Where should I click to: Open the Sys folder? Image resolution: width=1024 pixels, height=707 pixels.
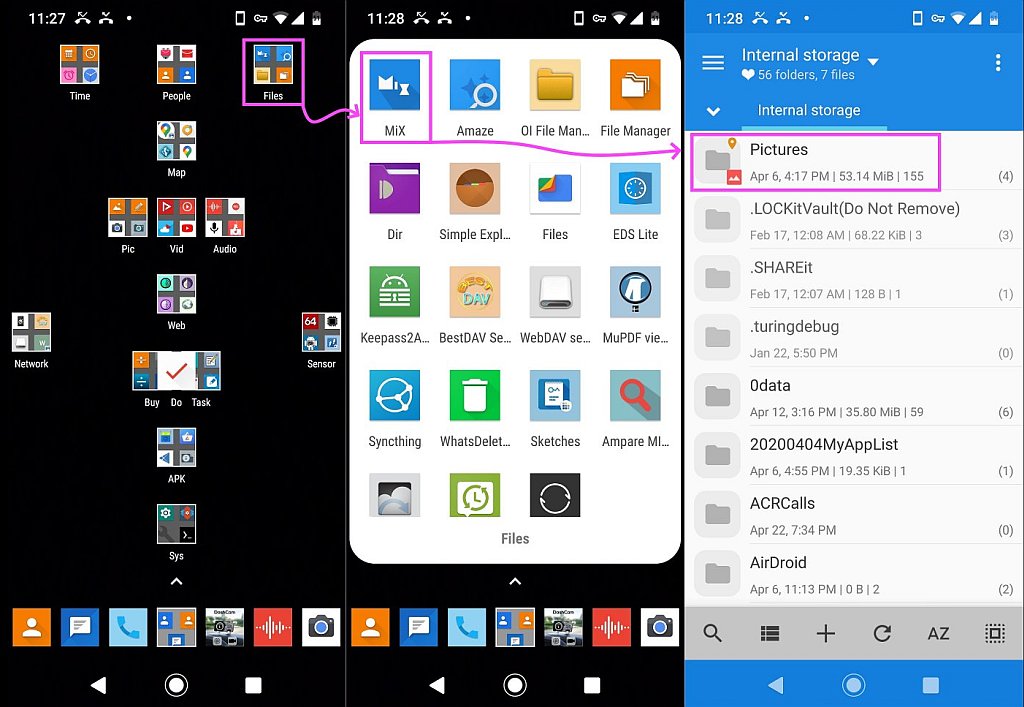(x=176, y=524)
